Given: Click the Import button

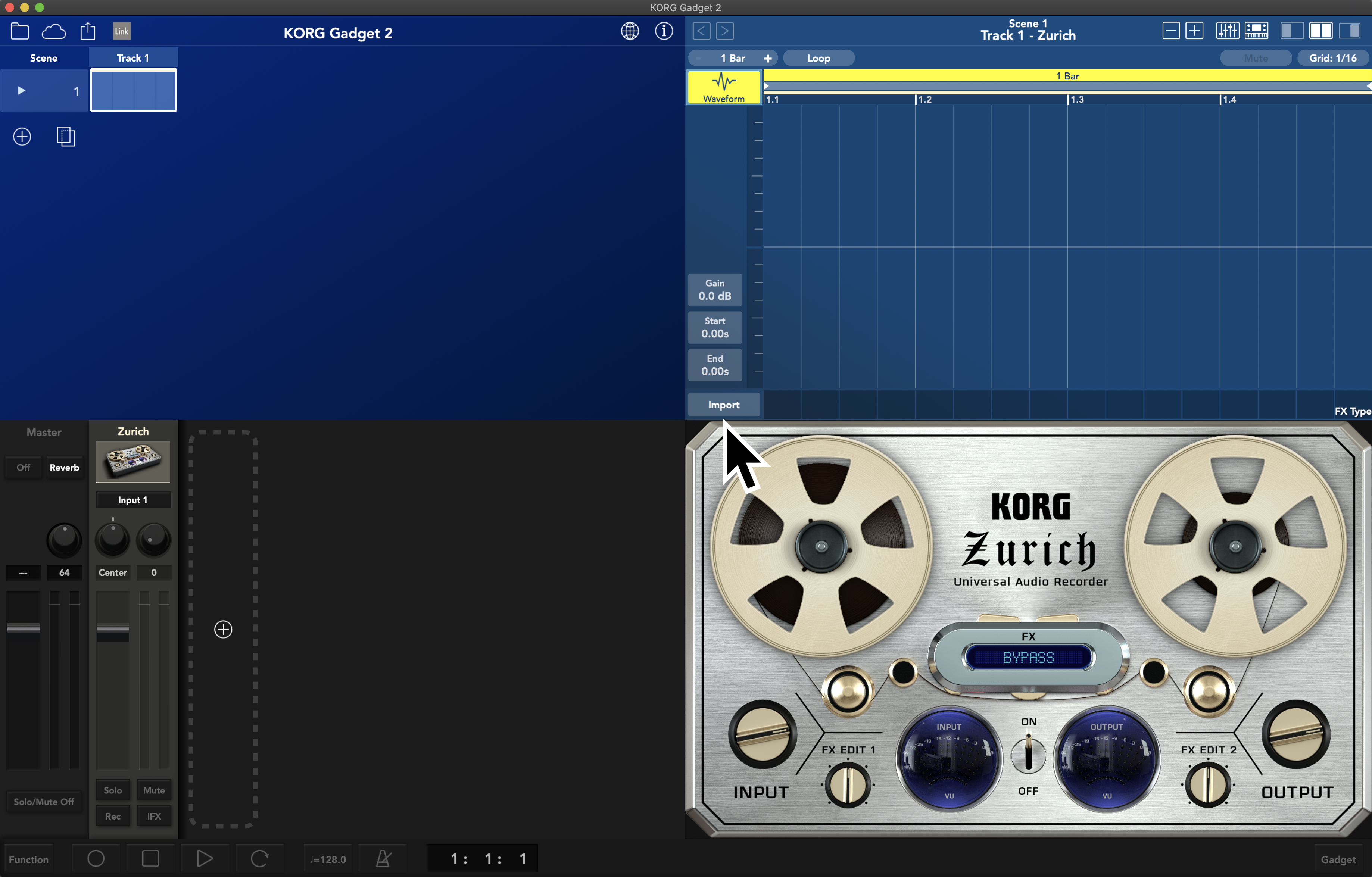Looking at the screenshot, I should pyautogui.click(x=724, y=405).
